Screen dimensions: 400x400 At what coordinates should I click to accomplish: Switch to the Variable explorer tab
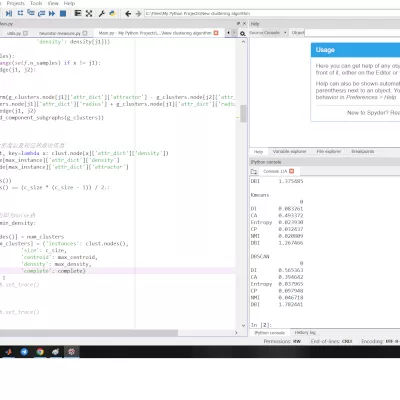pos(289,152)
